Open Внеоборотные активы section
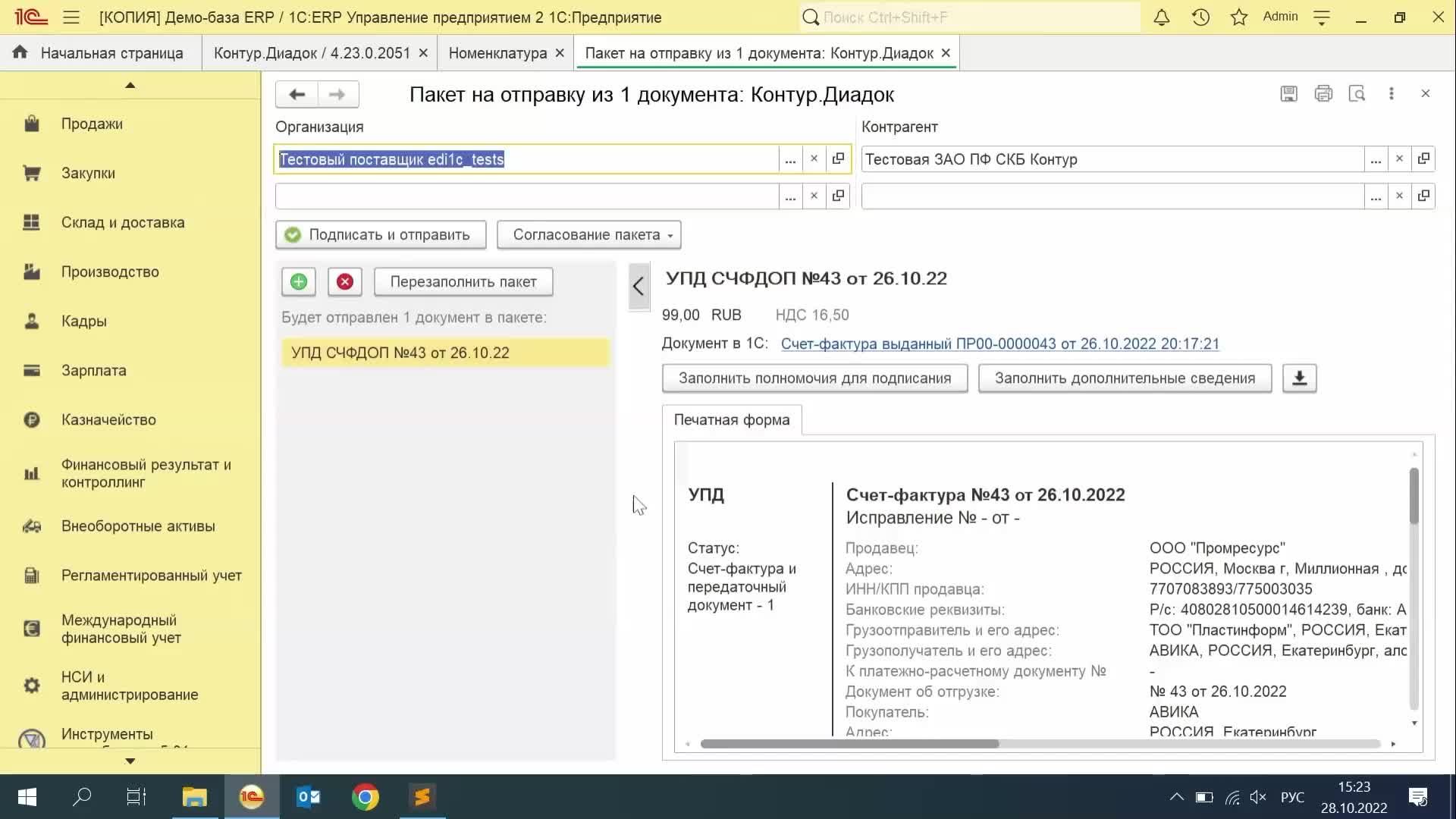Image resolution: width=1456 pixels, height=819 pixels. tap(130, 526)
